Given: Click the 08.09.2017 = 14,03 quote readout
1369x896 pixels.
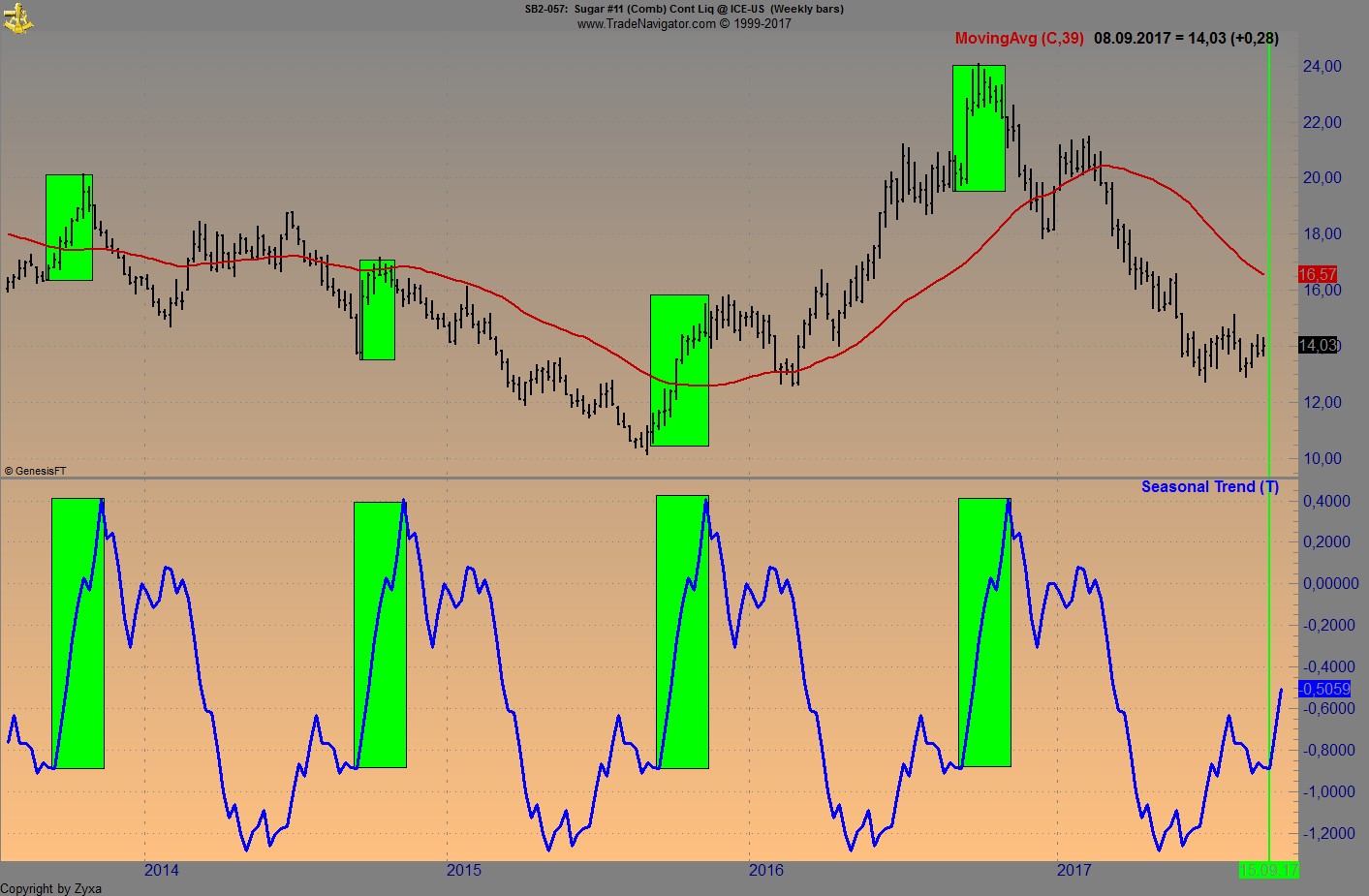Looking at the screenshot, I should (x=1184, y=39).
